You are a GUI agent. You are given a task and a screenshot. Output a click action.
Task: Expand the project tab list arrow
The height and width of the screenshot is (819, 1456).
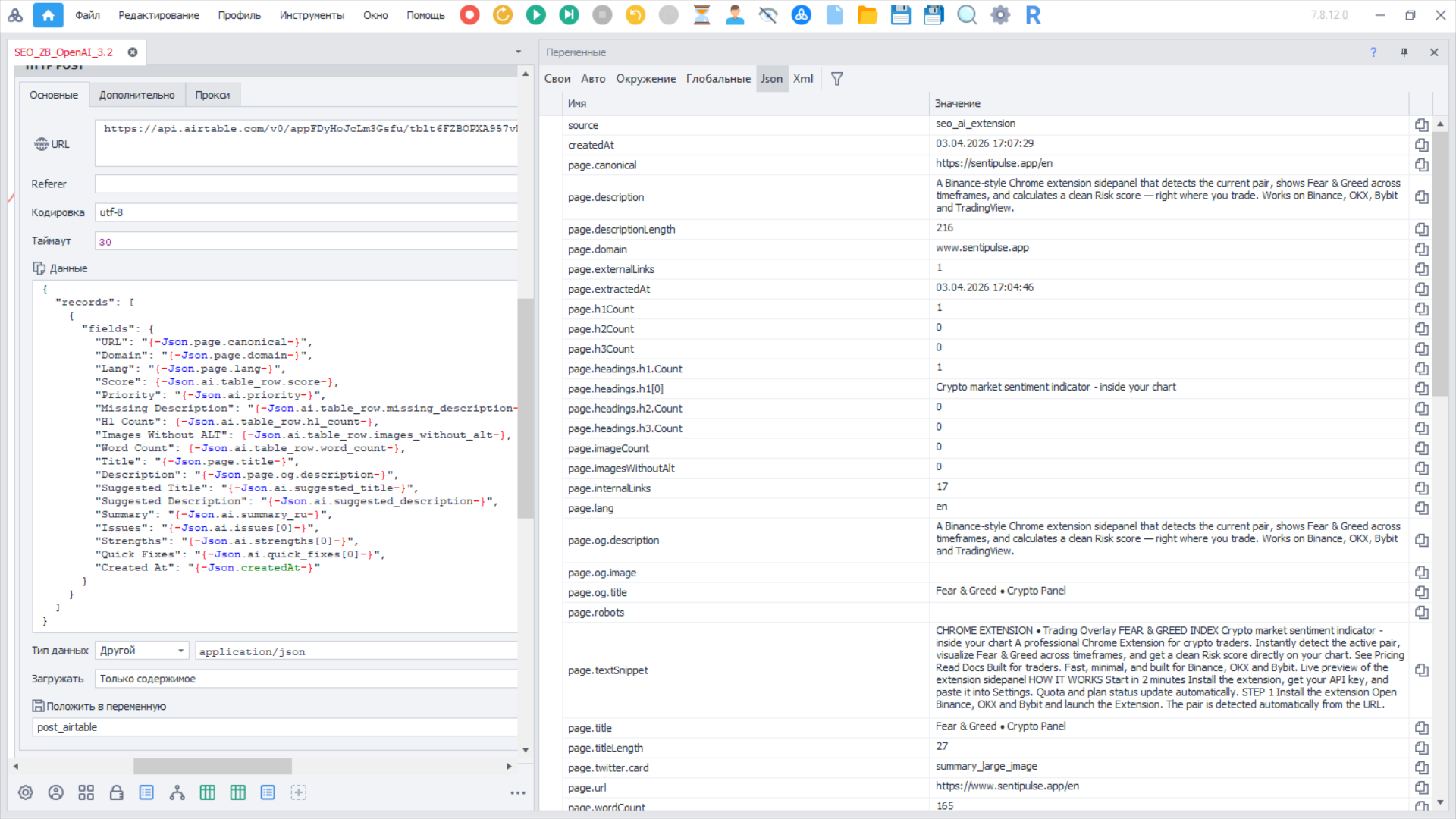(x=519, y=52)
